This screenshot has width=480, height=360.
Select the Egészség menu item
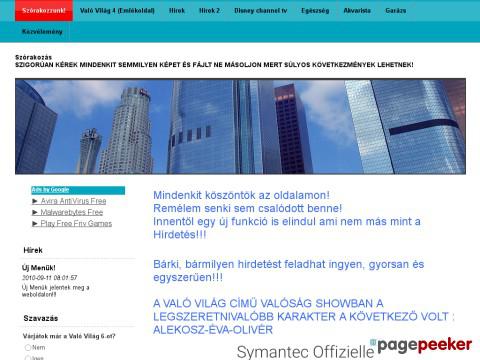tap(315, 11)
